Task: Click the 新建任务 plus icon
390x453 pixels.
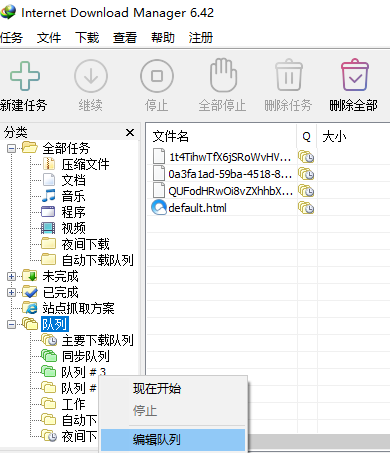Action: [25, 76]
